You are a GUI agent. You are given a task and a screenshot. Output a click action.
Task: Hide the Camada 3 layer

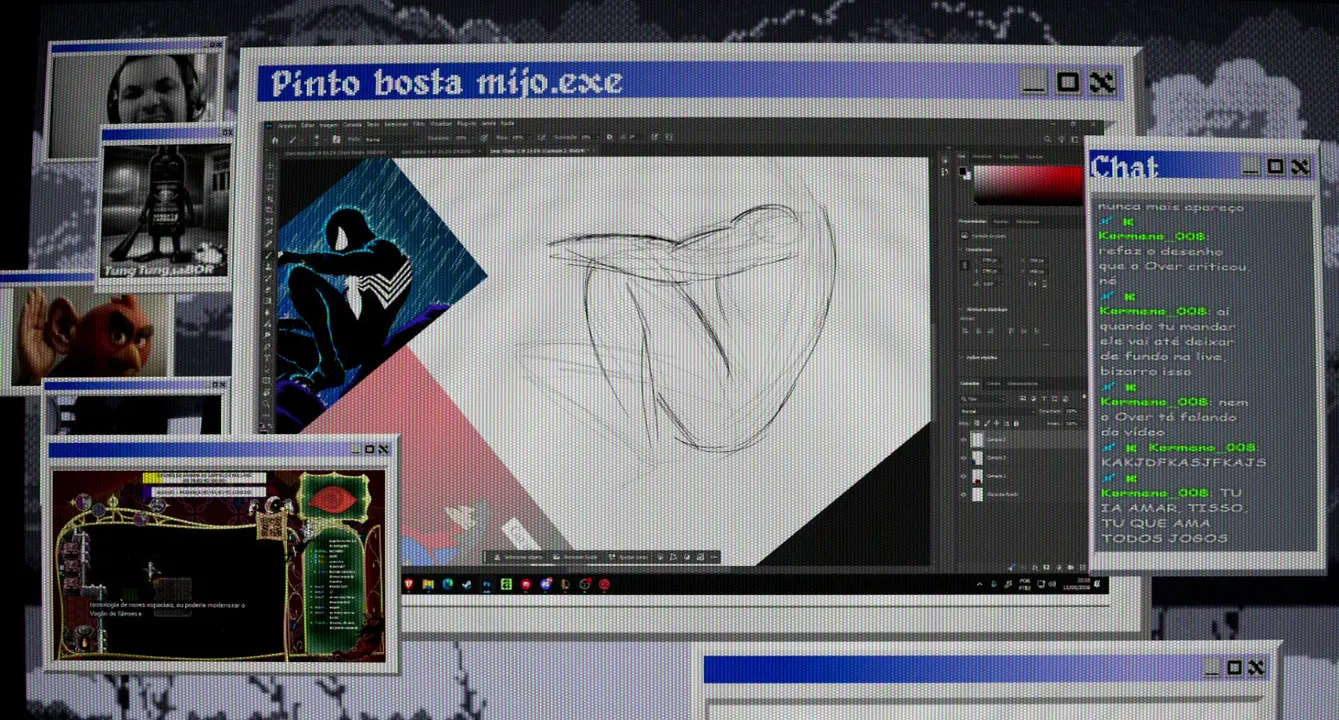tap(964, 440)
